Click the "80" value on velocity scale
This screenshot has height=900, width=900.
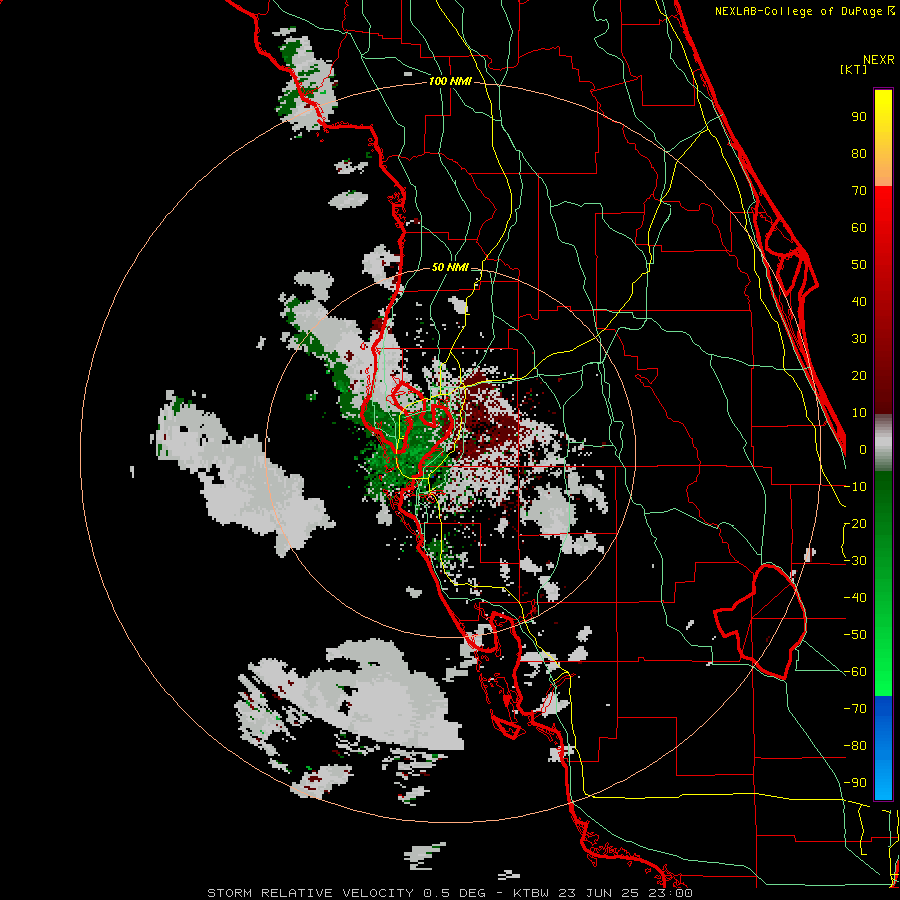point(859,154)
